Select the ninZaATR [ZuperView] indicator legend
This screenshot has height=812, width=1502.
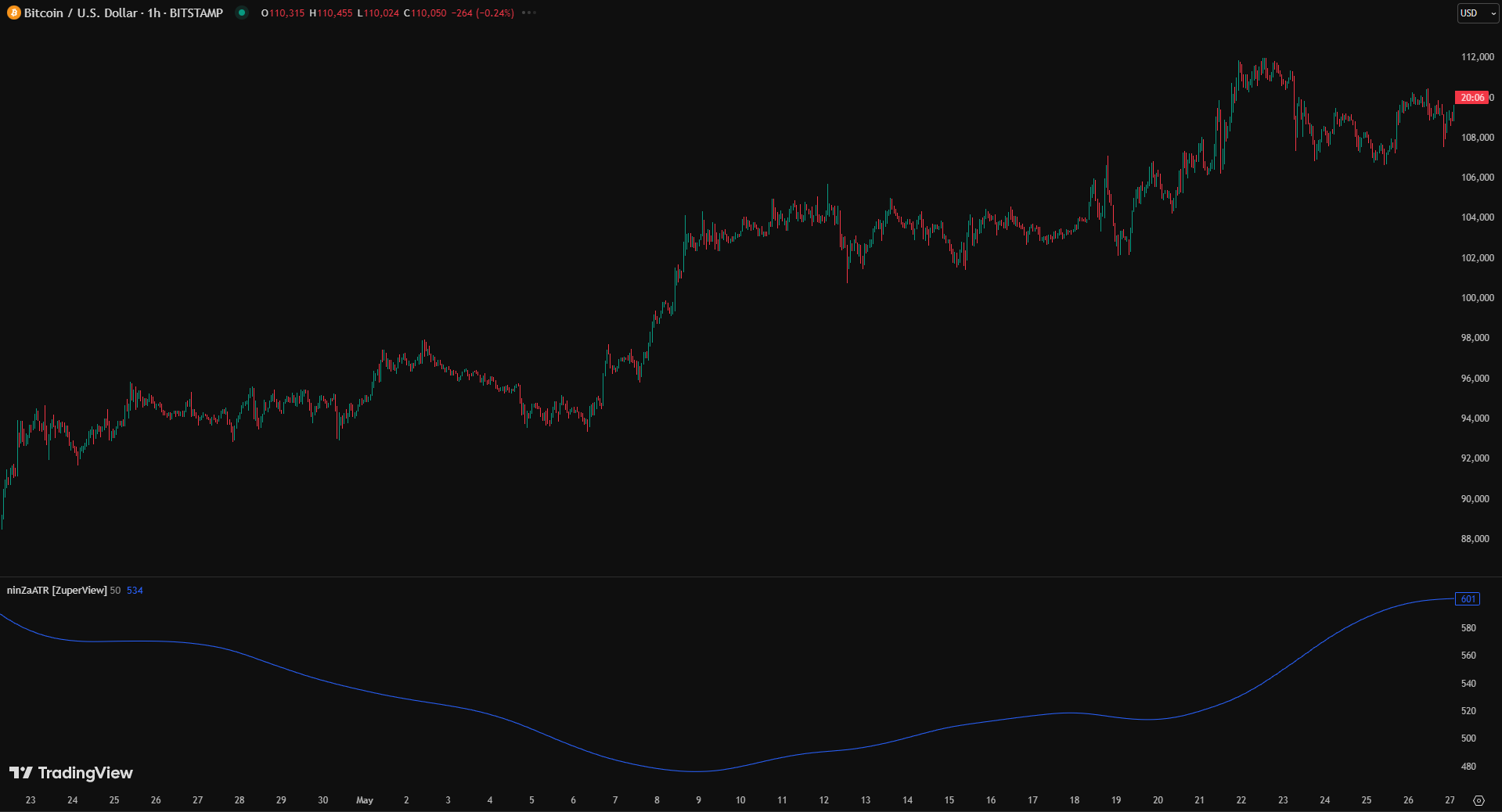(56, 591)
